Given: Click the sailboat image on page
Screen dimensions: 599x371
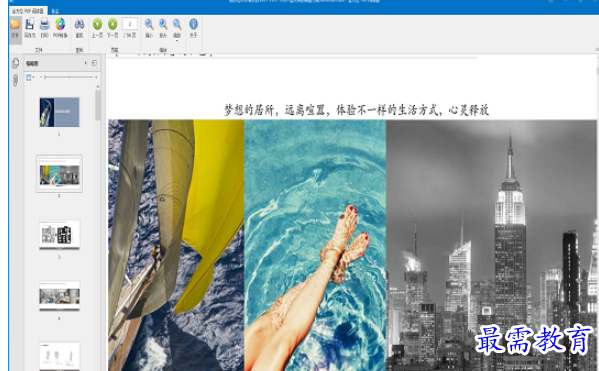Looking at the screenshot, I should pos(176,245).
